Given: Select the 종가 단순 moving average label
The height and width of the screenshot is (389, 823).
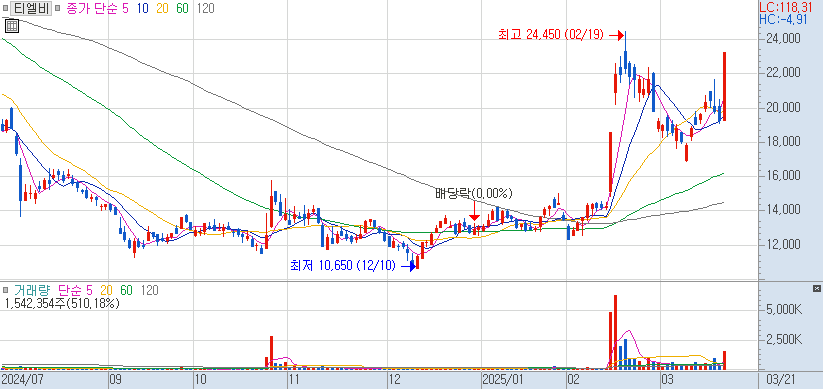Looking at the screenshot, I should (92, 8).
